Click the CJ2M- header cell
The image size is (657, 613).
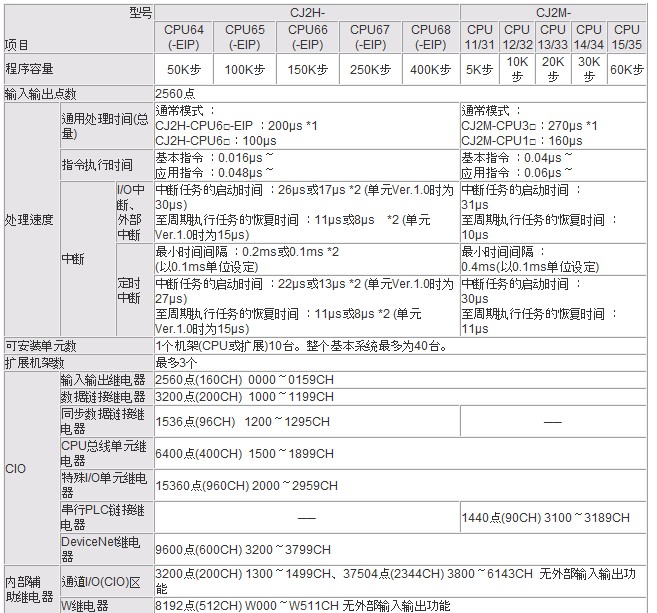point(553,13)
